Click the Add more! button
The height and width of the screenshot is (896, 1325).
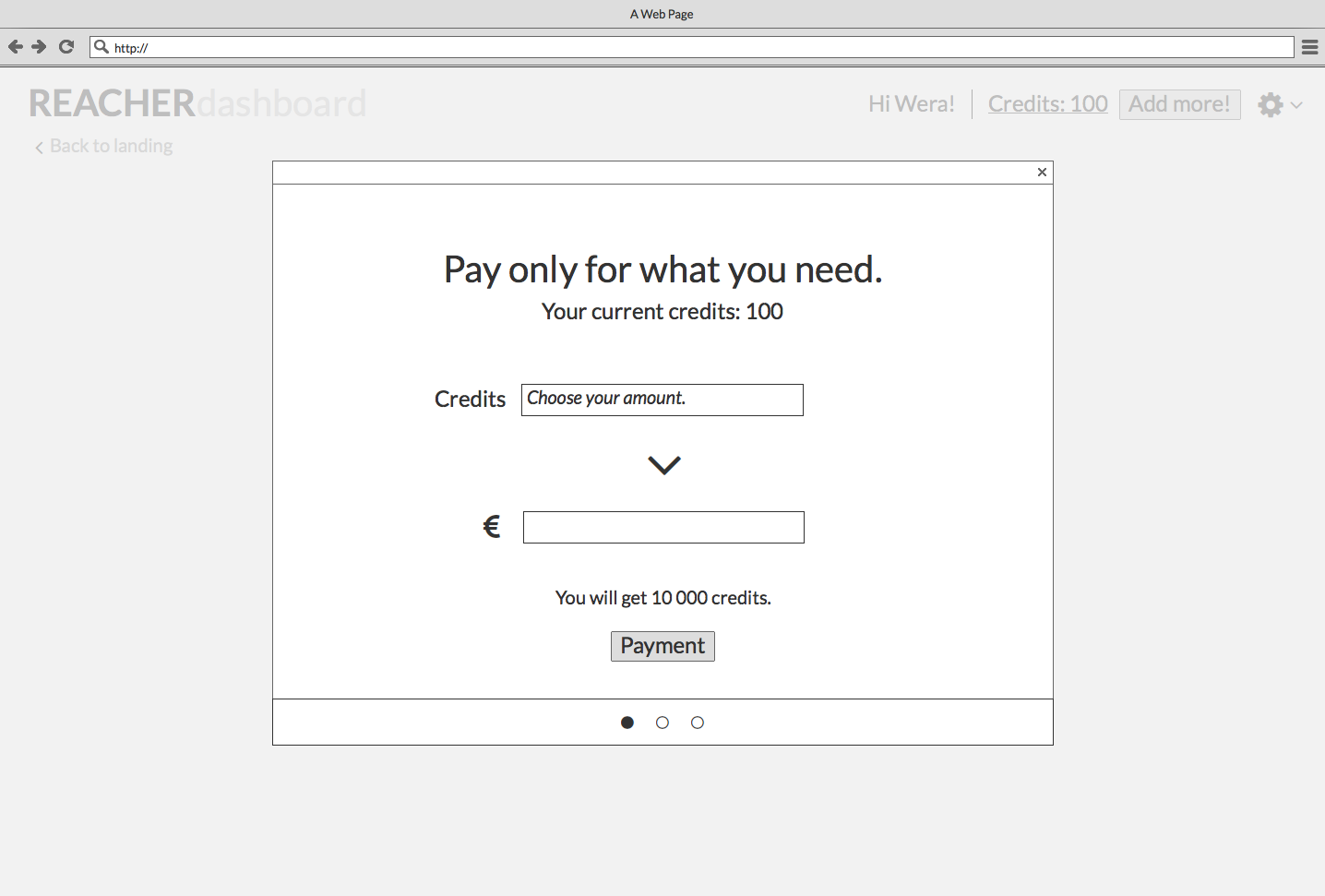click(1180, 104)
